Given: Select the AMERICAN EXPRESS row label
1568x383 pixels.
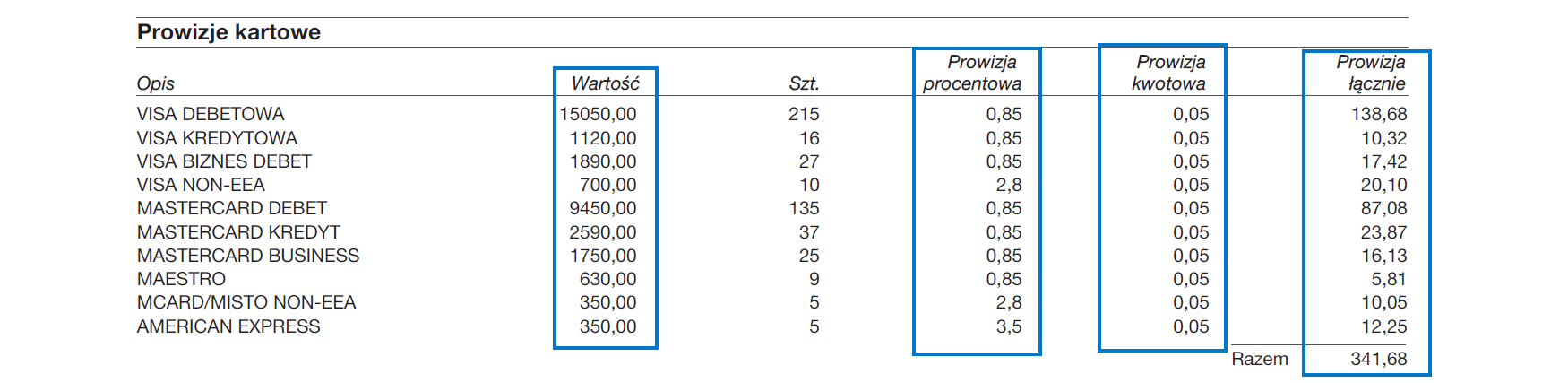Looking at the screenshot, I should click(228, 326).
